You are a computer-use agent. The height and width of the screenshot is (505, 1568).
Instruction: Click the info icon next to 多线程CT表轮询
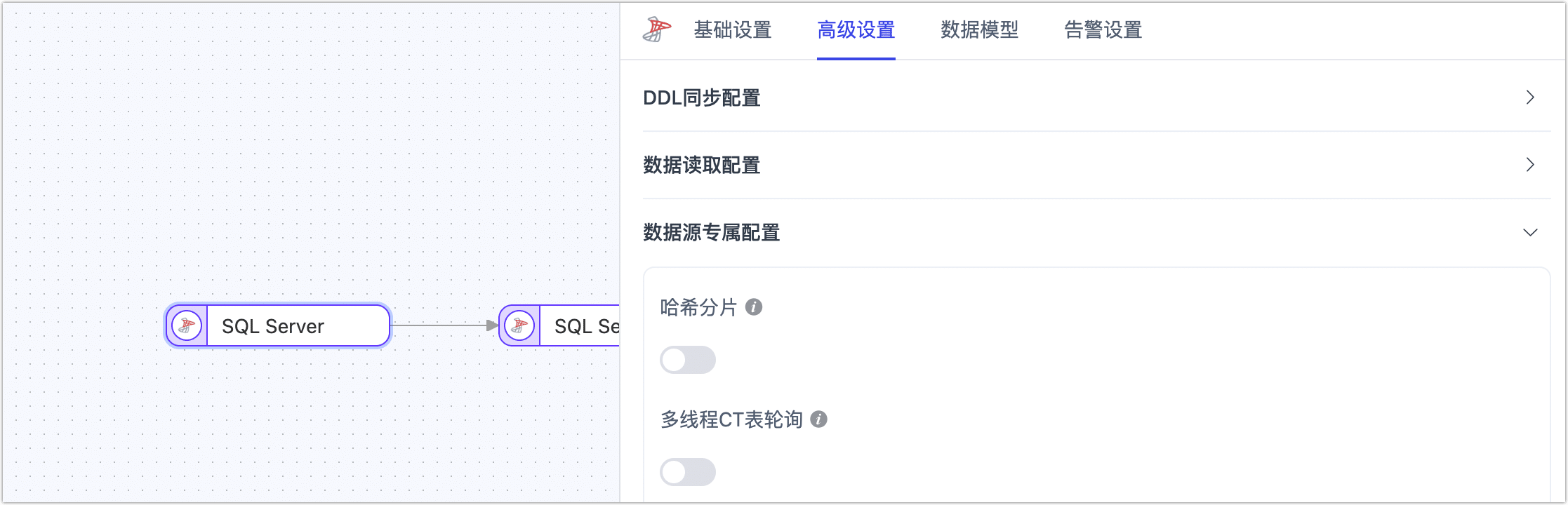[818, 419]
